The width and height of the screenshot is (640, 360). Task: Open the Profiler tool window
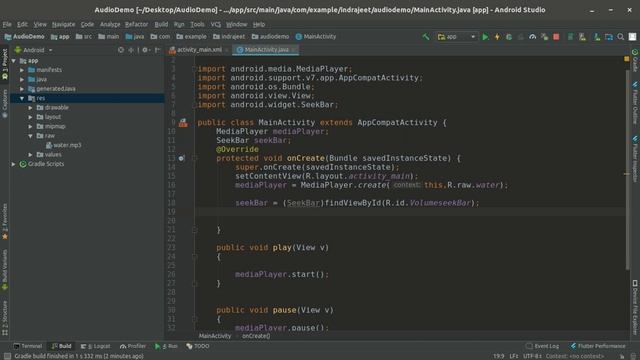click(x=133, y=346)
